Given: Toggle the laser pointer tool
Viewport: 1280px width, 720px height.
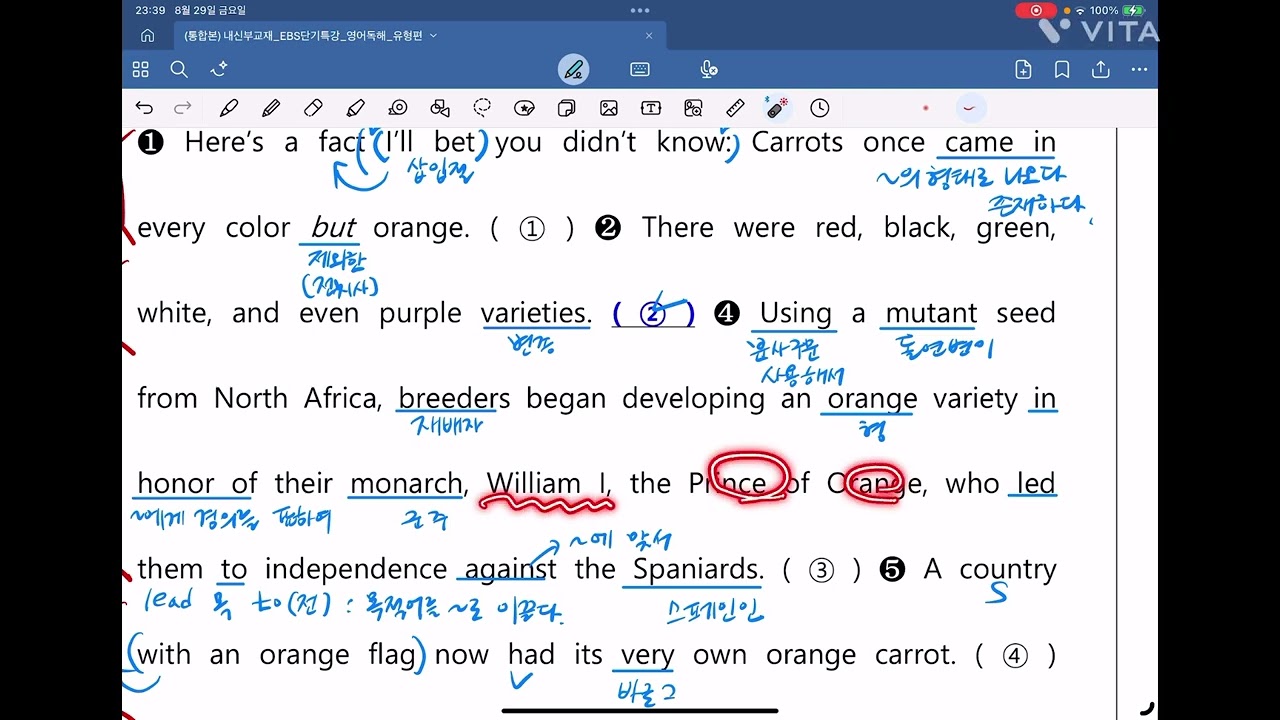Looking at the screenshot, I should (x=776, y=107).
